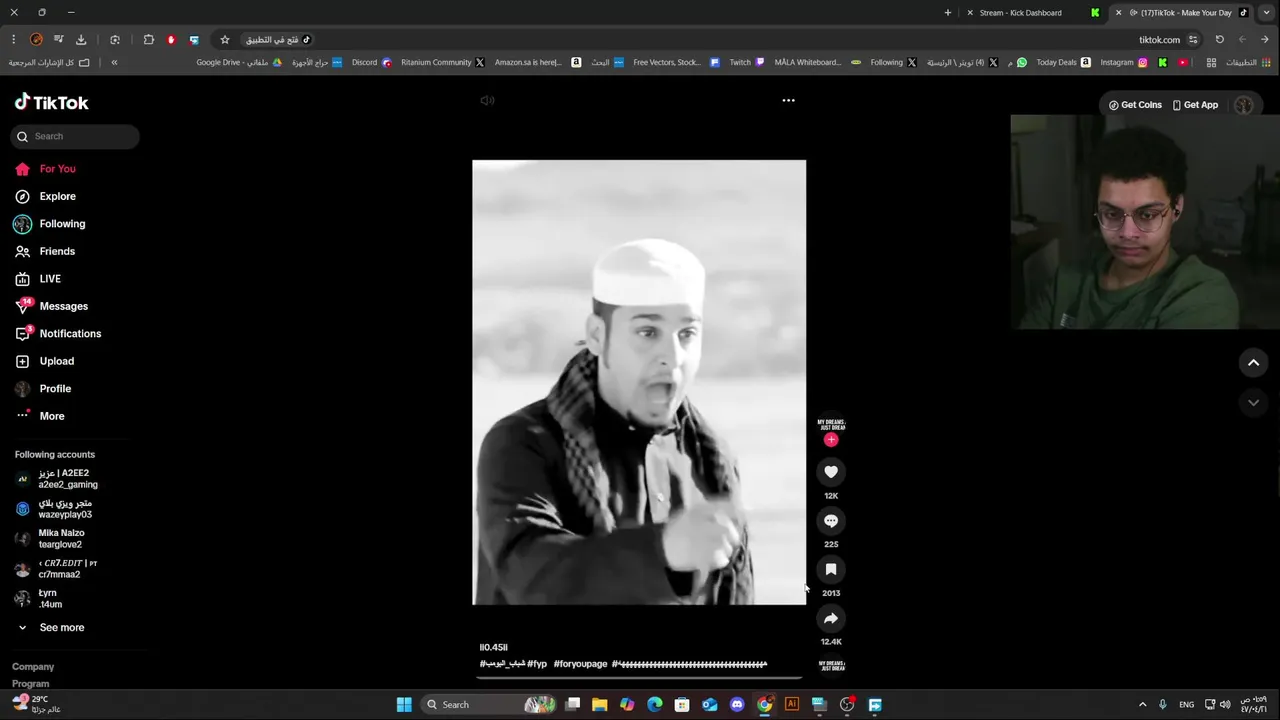Click the video sound disc at bottom right
The height and width of the screenshot is (720, 1280).
(831, 665)
